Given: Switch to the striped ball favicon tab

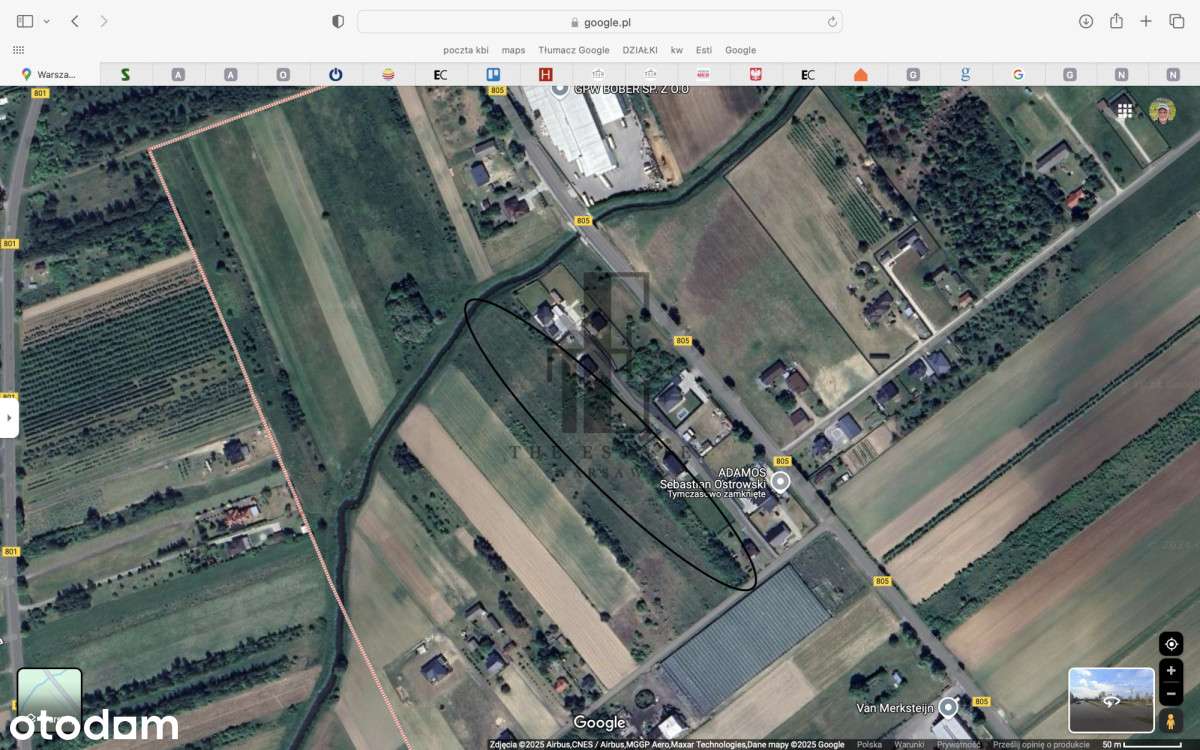Looking at the screenshot, I should [x=388, y=74].
